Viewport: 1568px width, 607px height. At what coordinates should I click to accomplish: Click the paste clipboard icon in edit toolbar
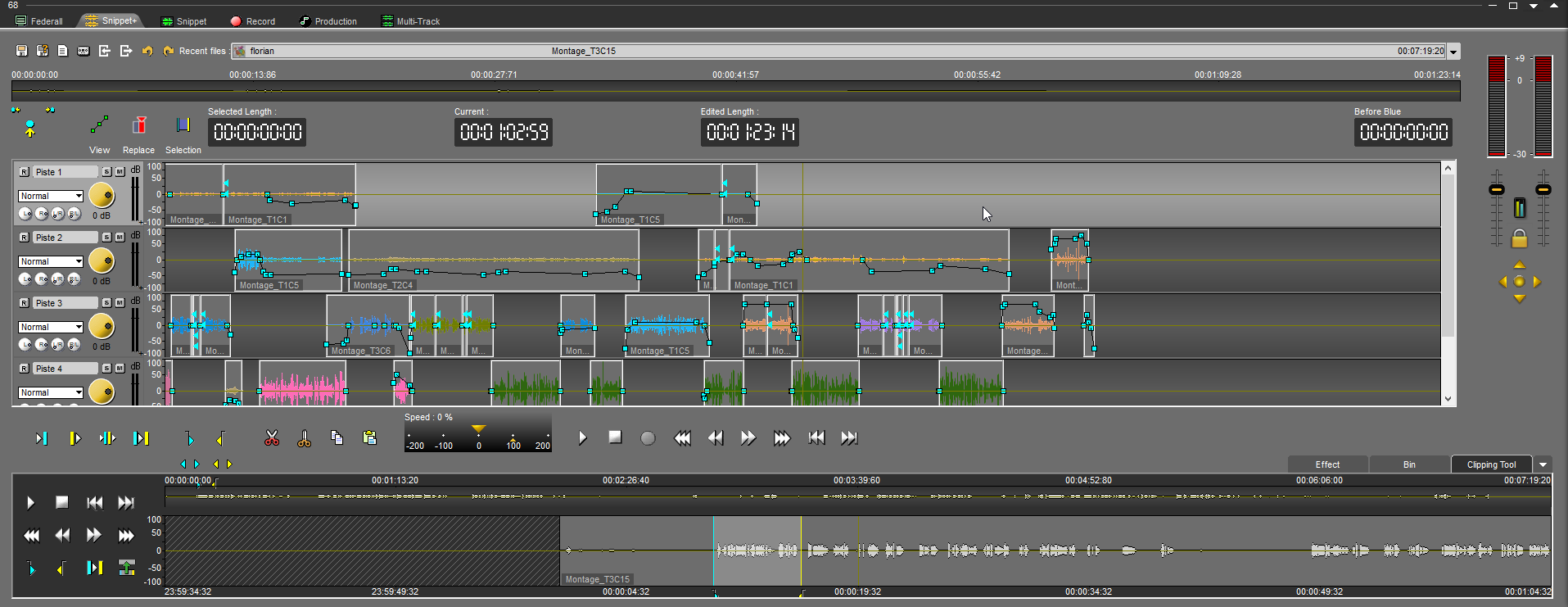pyautogui.click(x=369, y=437)
